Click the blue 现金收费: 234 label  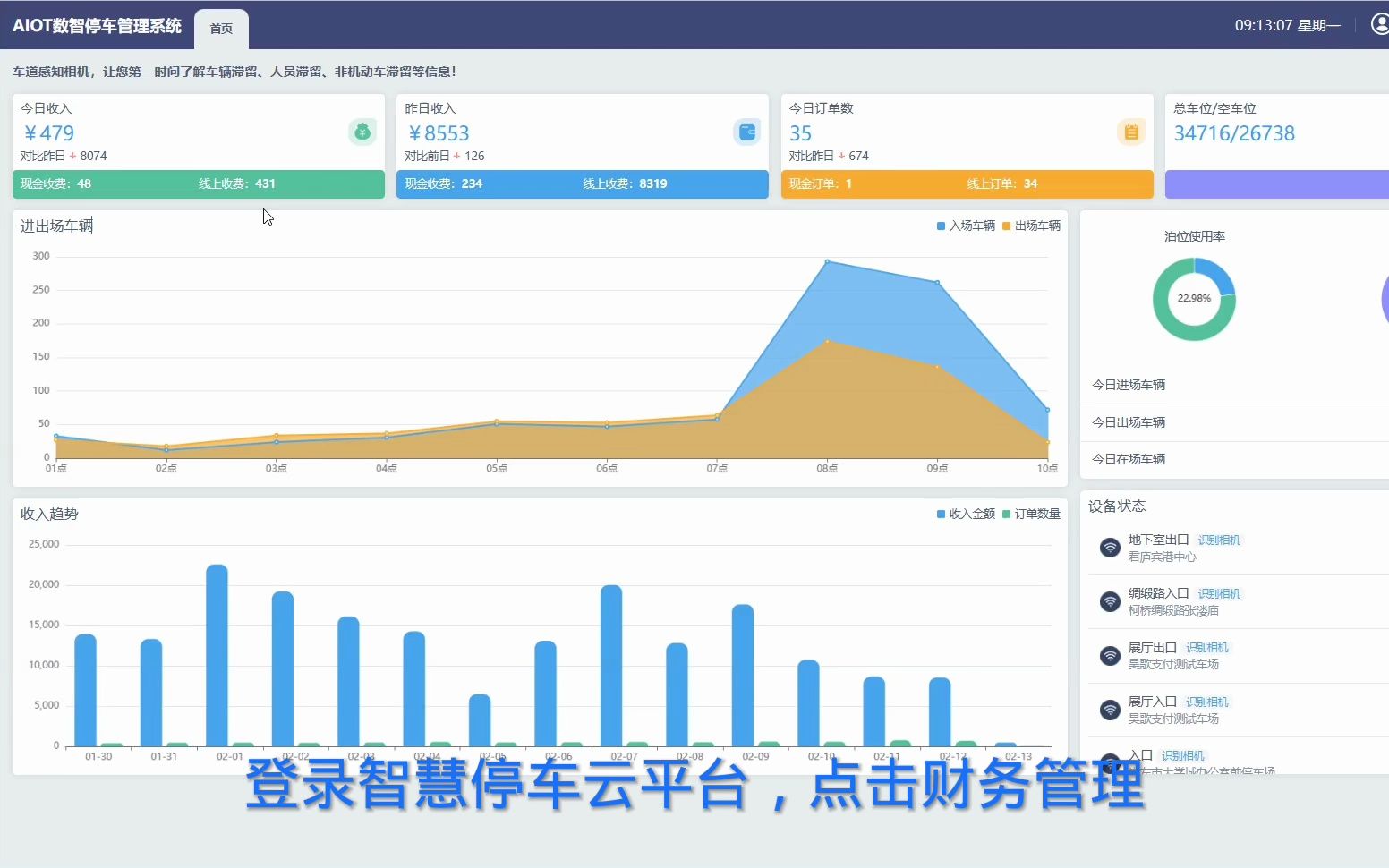(x=444, y=183)
